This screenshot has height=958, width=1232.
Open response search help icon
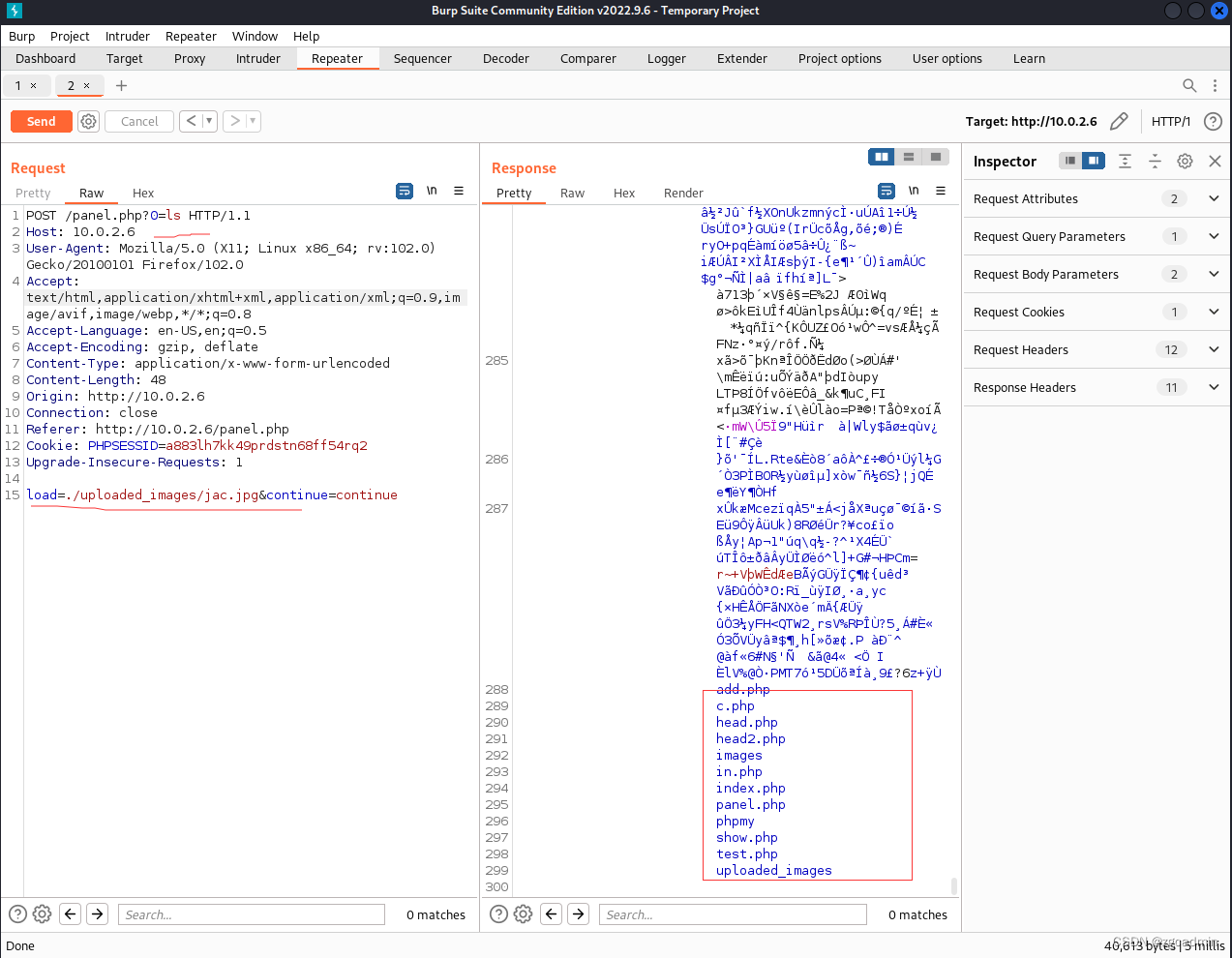(x=498, y=913)
